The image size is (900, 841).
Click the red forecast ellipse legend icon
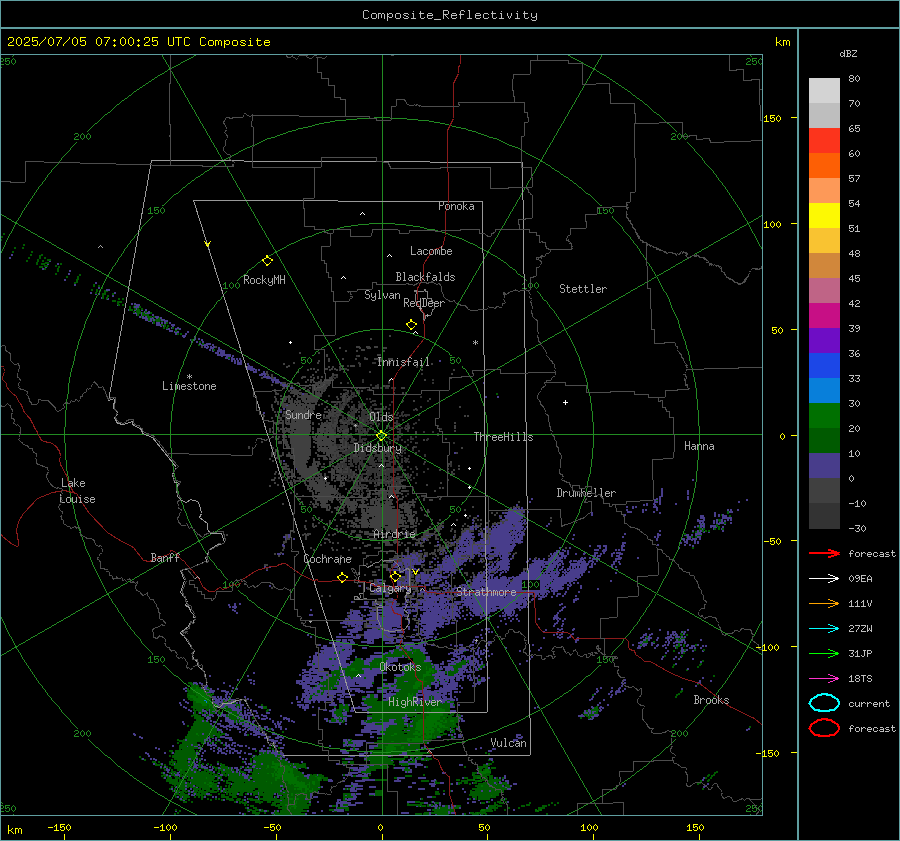click(824, 728)
